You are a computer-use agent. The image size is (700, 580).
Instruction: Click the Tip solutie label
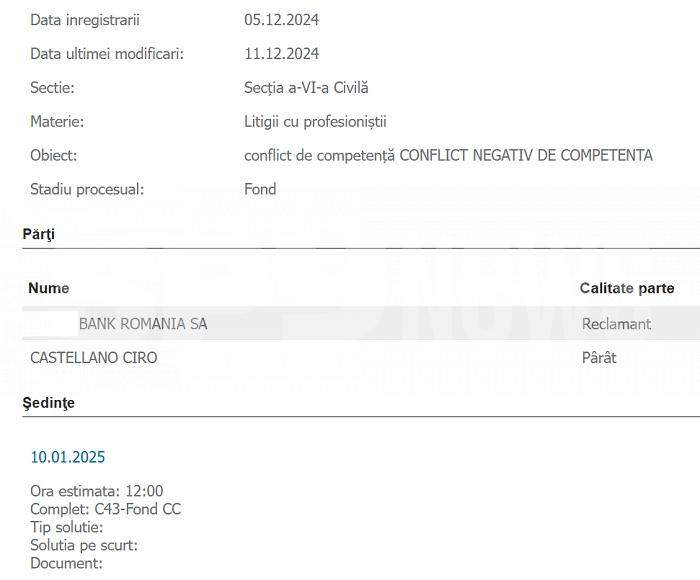[x=67, y=527]
